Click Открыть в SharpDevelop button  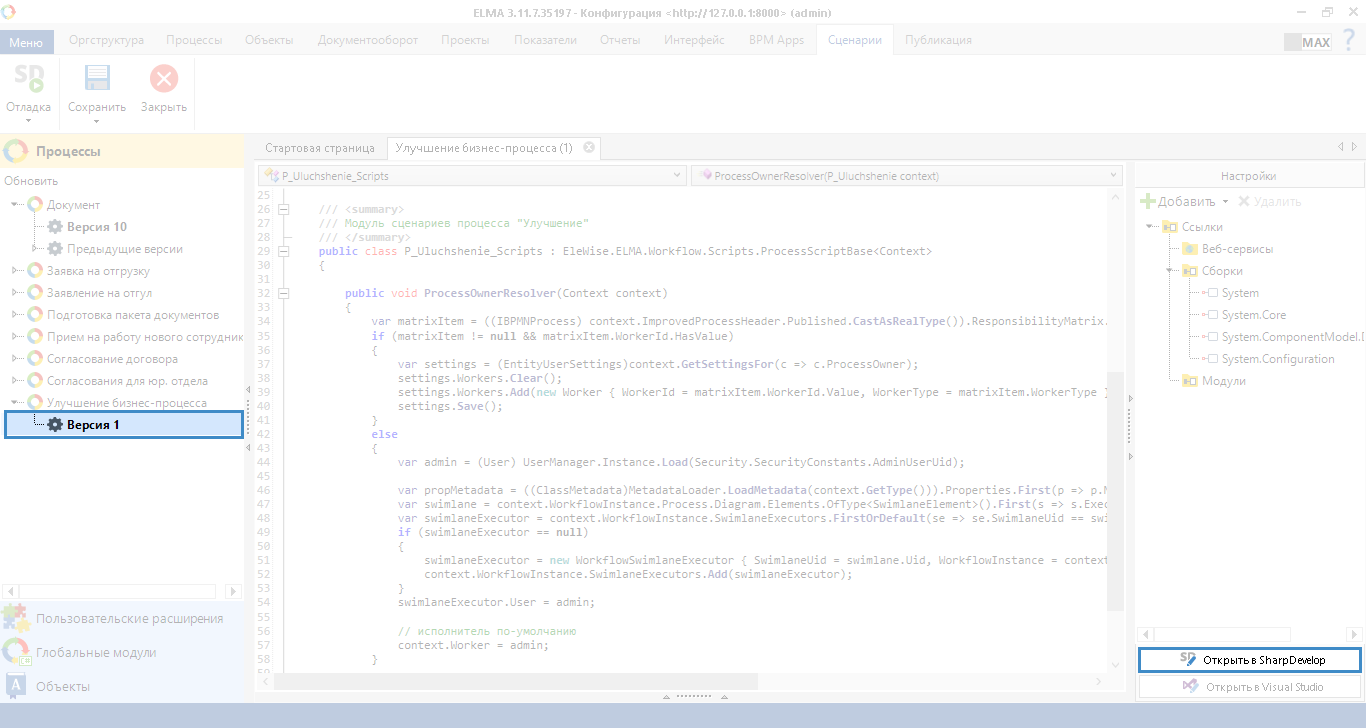1249,660
